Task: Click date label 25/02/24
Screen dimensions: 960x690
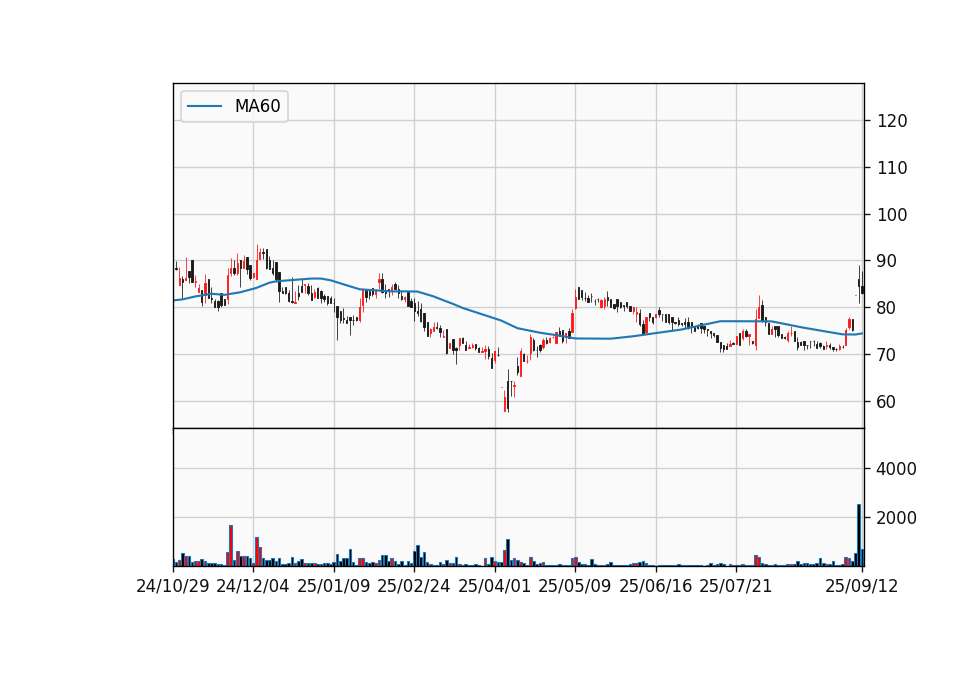Action: (414, 586)
